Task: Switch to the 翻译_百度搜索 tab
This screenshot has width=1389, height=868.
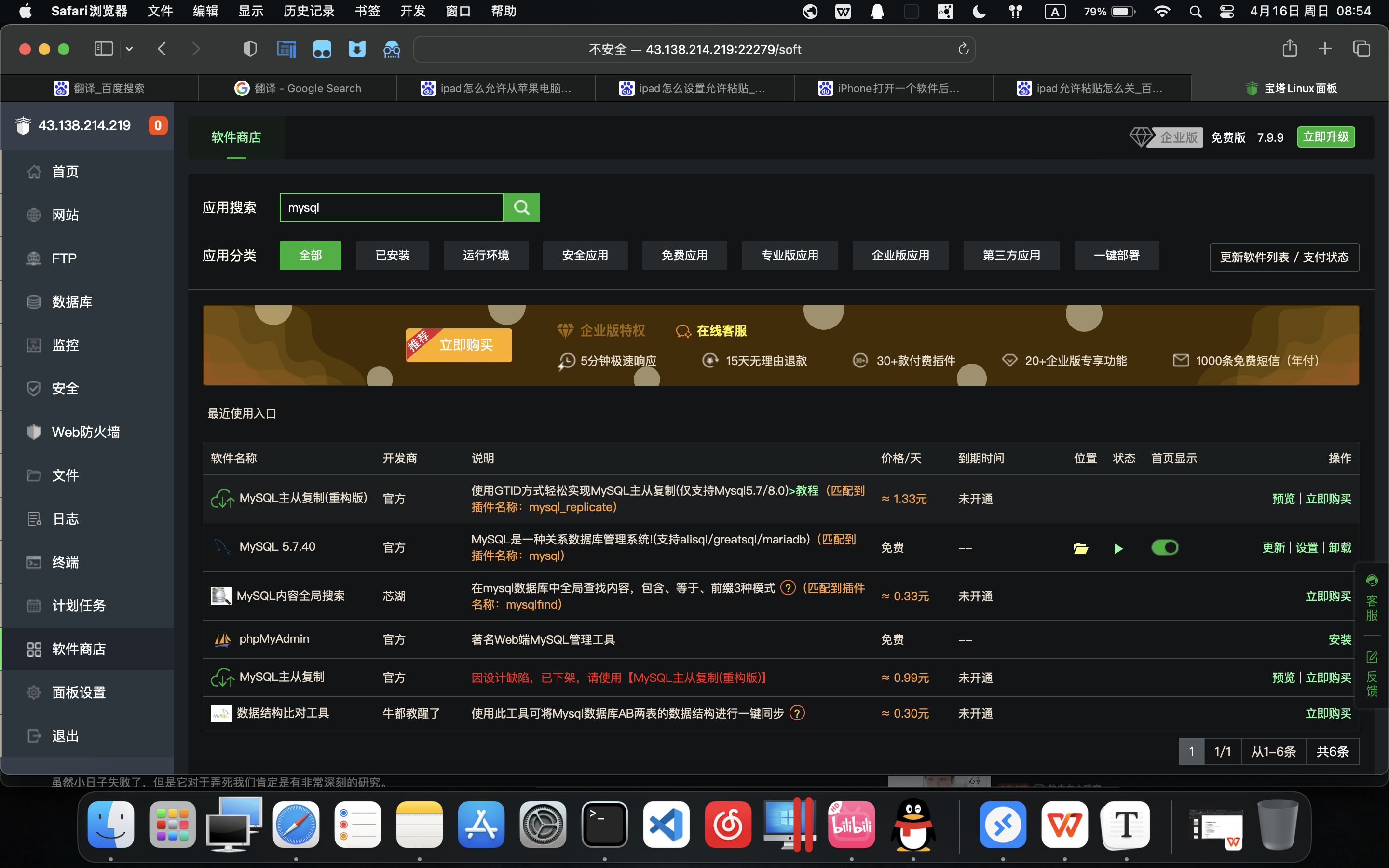Action: tap(99, 88)
